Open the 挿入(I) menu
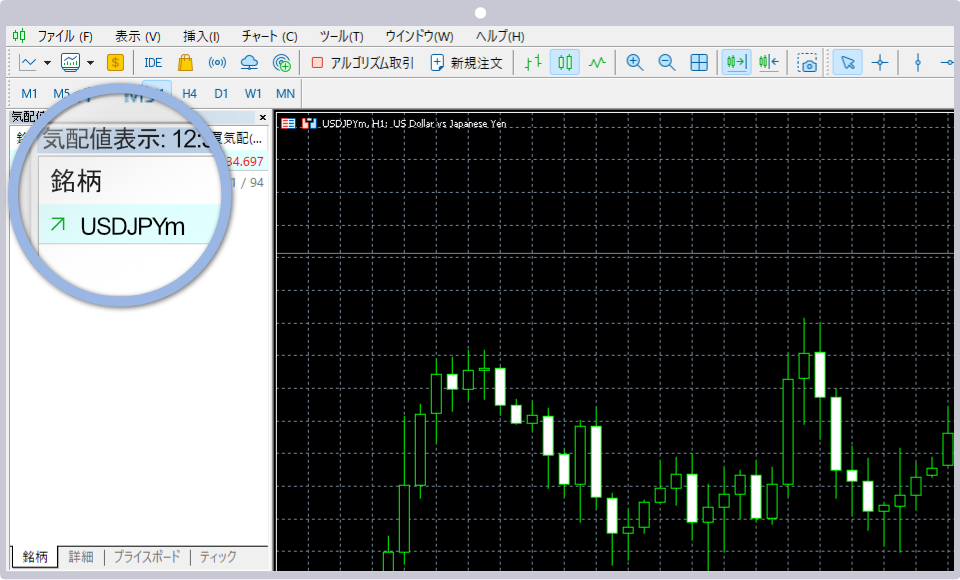 pos(201,37)
